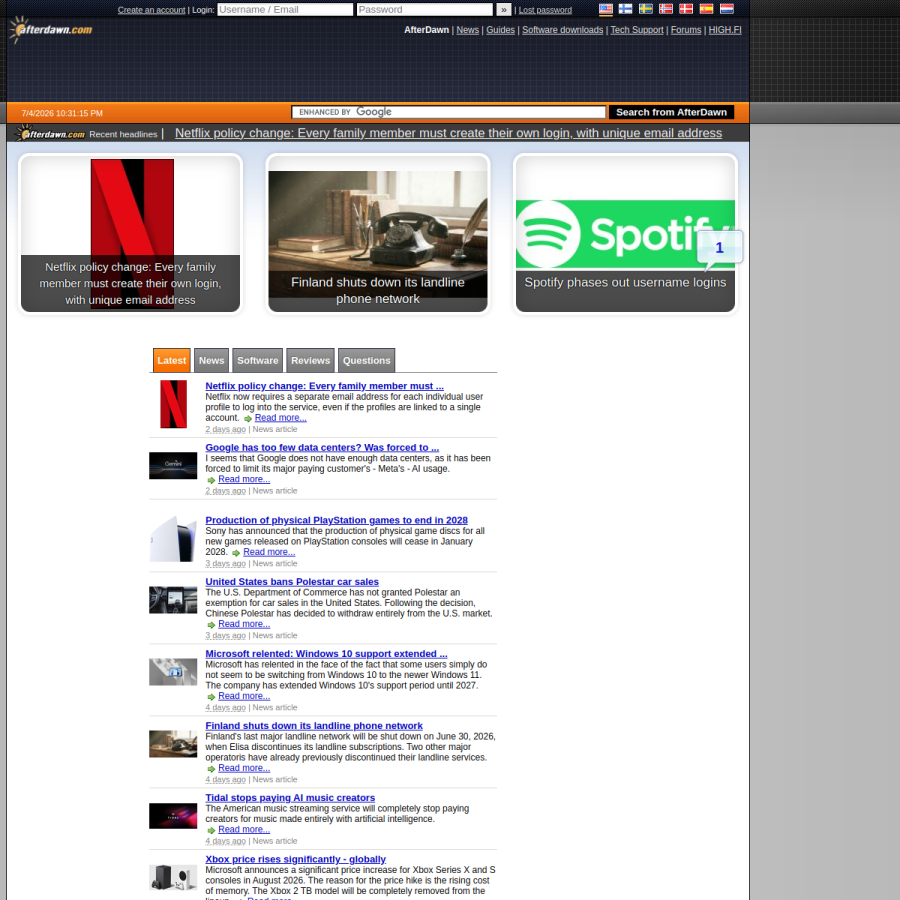The height and width of the screenshot is (900, 900).
Task: Open the 'Netflix policy change: Every family member must ...' title
Action: tap(324, 386)
